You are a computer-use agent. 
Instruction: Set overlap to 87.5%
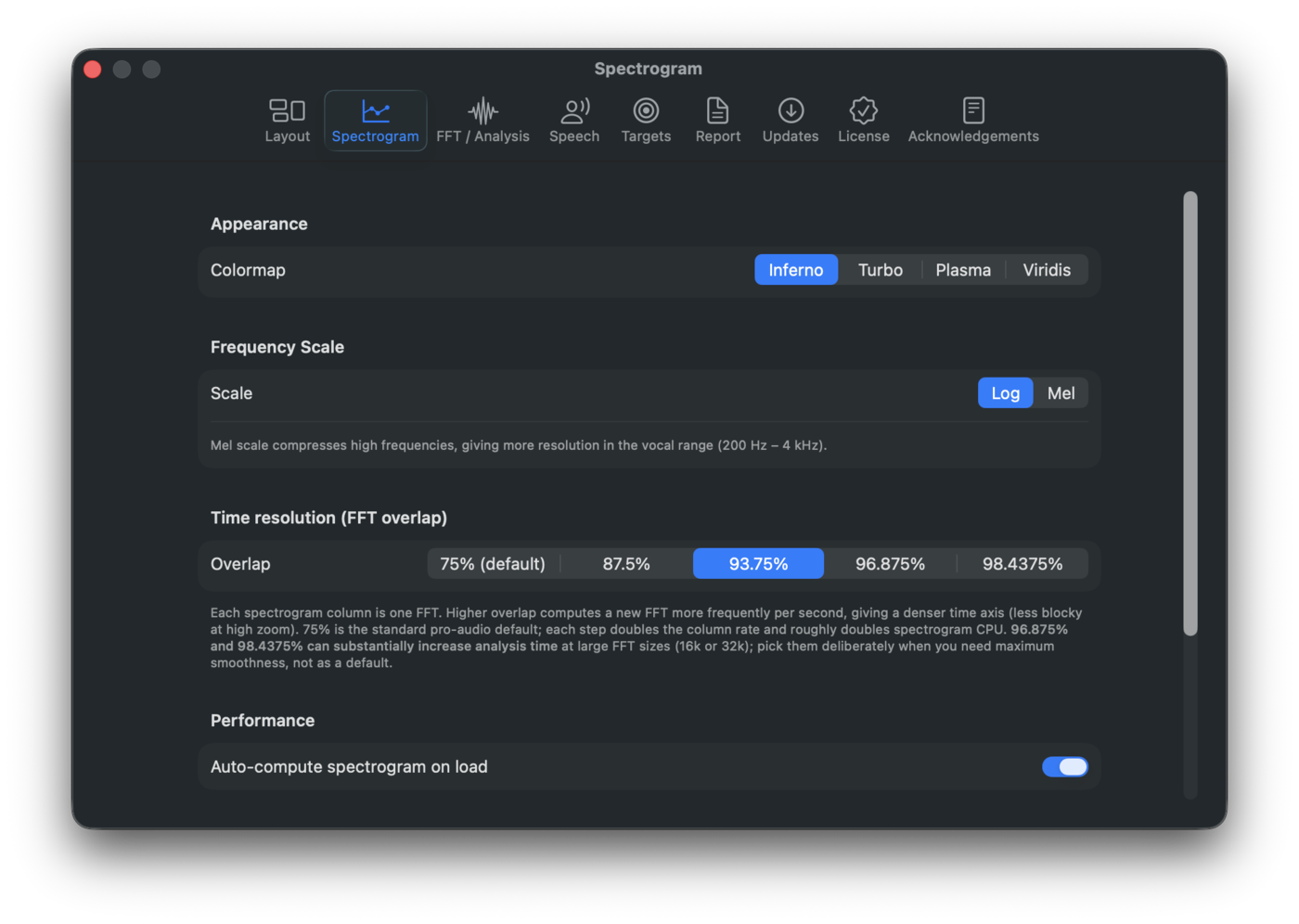tap(626, 564)
